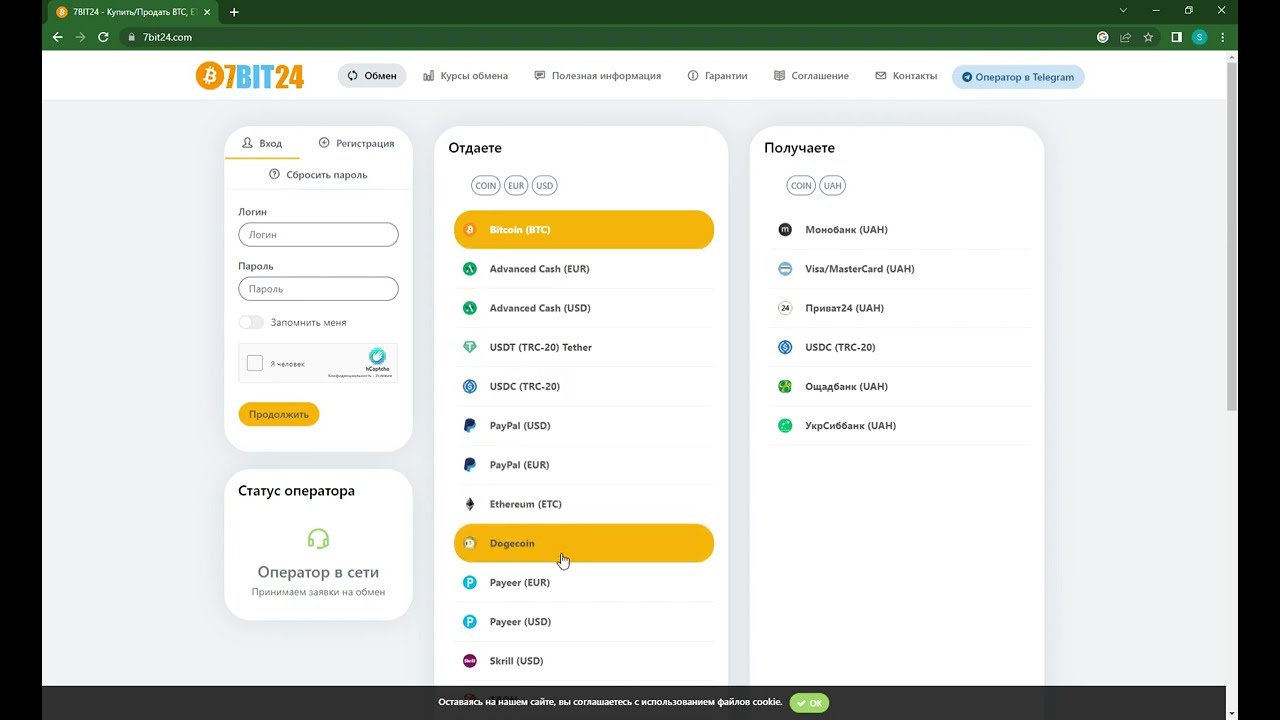Image resolution: width=1280 pixels, height=720 pixels.
Task: Click the Сбросить пароль link
Action: coord(318,175)
